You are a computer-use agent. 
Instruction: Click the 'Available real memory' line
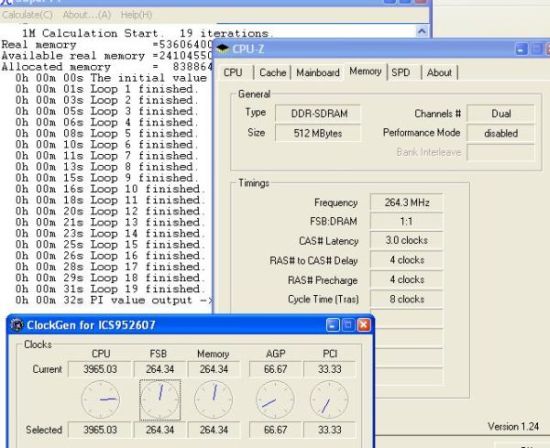[x=107, y=56]
